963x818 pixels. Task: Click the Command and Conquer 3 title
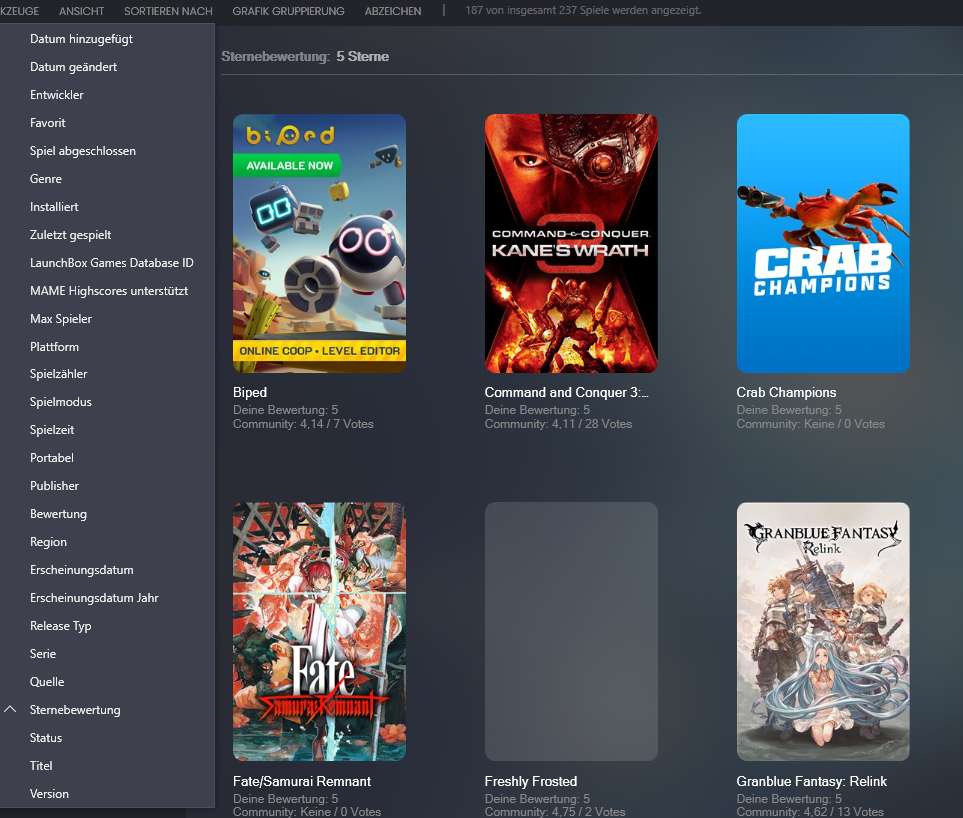point(566,392)
